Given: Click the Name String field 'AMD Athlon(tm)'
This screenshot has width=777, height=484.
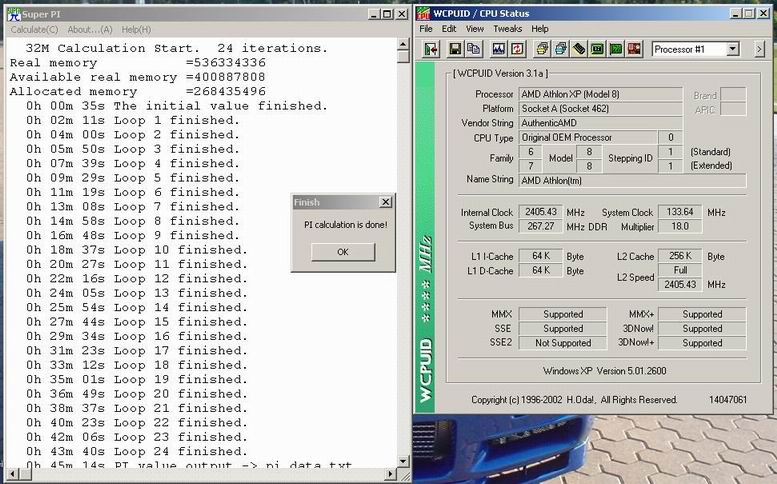Looking at the screenshot, I should 632,181.
